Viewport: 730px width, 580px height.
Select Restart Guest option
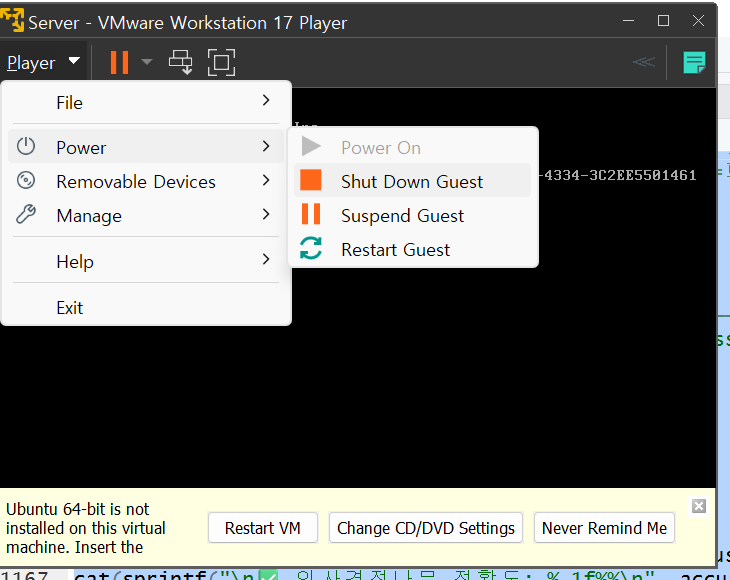pyautogui.click(x=412, y=249)
